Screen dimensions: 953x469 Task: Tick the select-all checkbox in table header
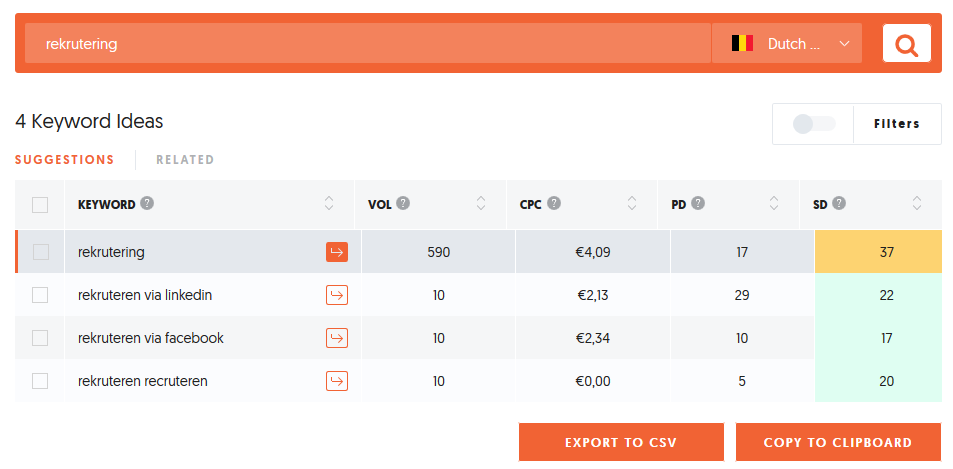pyautogui.click(x=40, y=205)
